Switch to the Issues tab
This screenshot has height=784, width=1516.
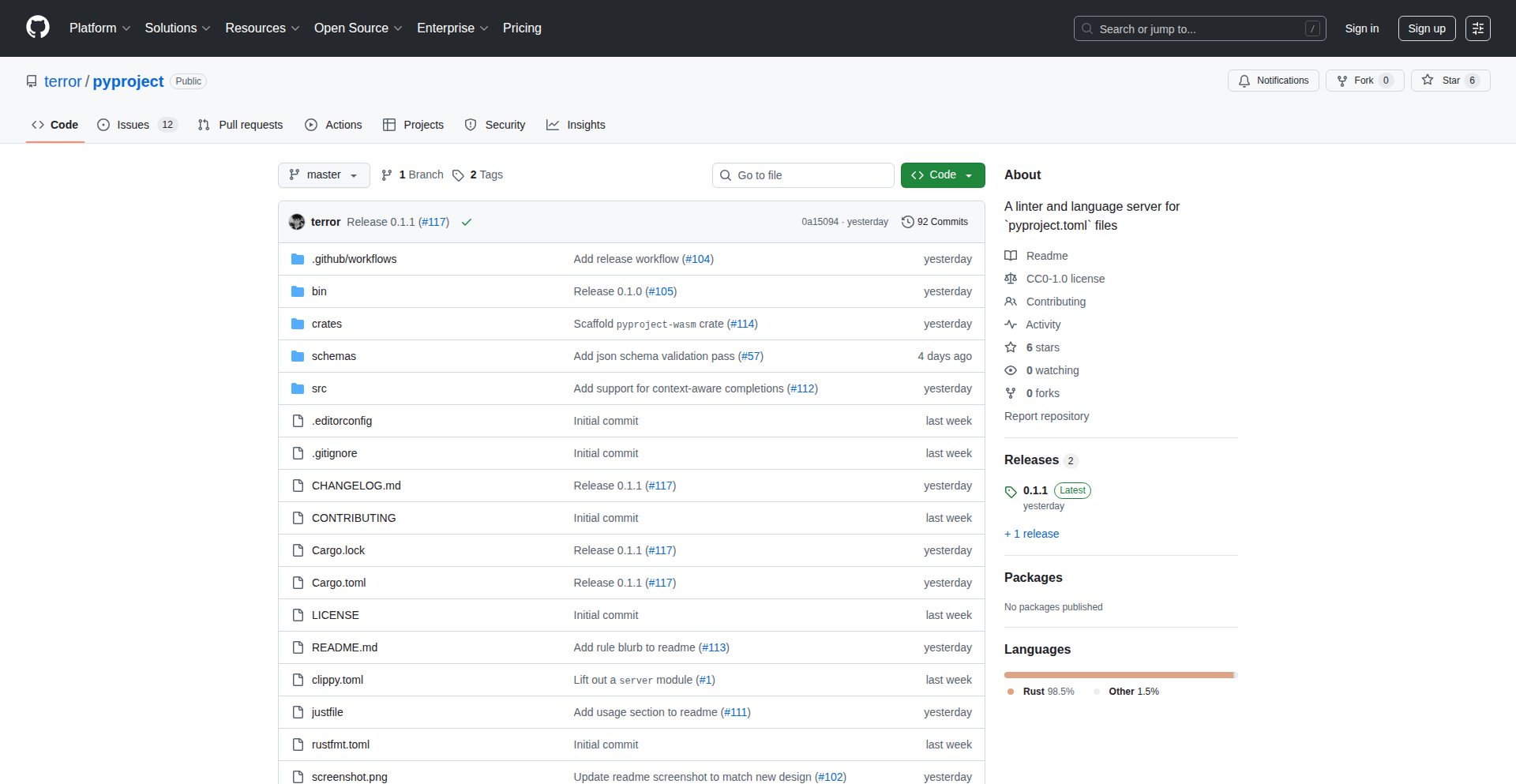coord(133,125)
